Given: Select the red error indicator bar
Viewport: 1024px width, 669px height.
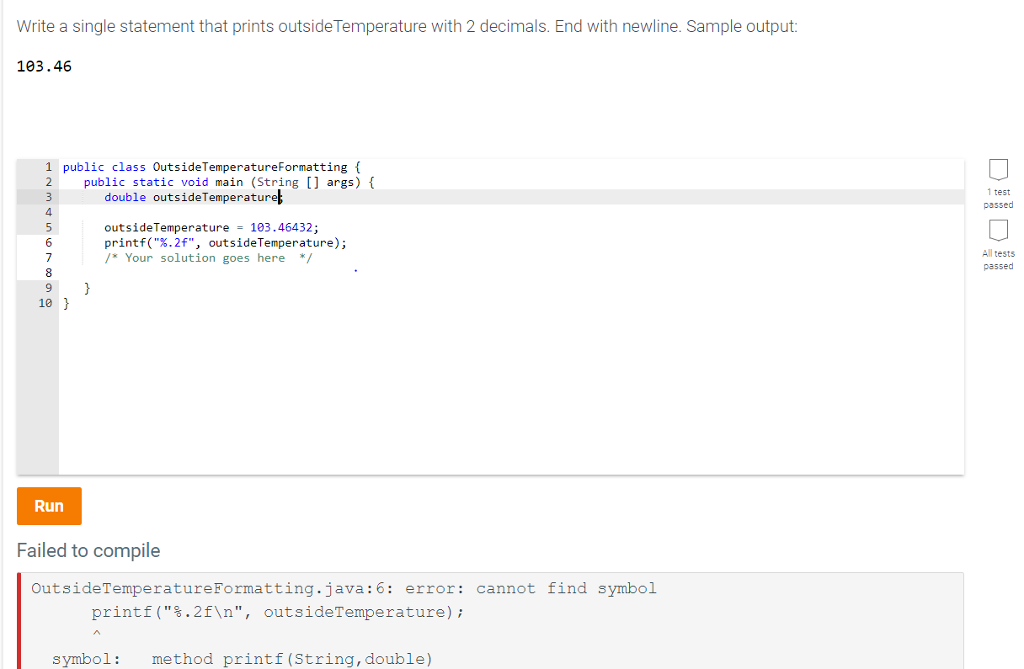Looking at the screenshot, I should [x=18, y=620].
